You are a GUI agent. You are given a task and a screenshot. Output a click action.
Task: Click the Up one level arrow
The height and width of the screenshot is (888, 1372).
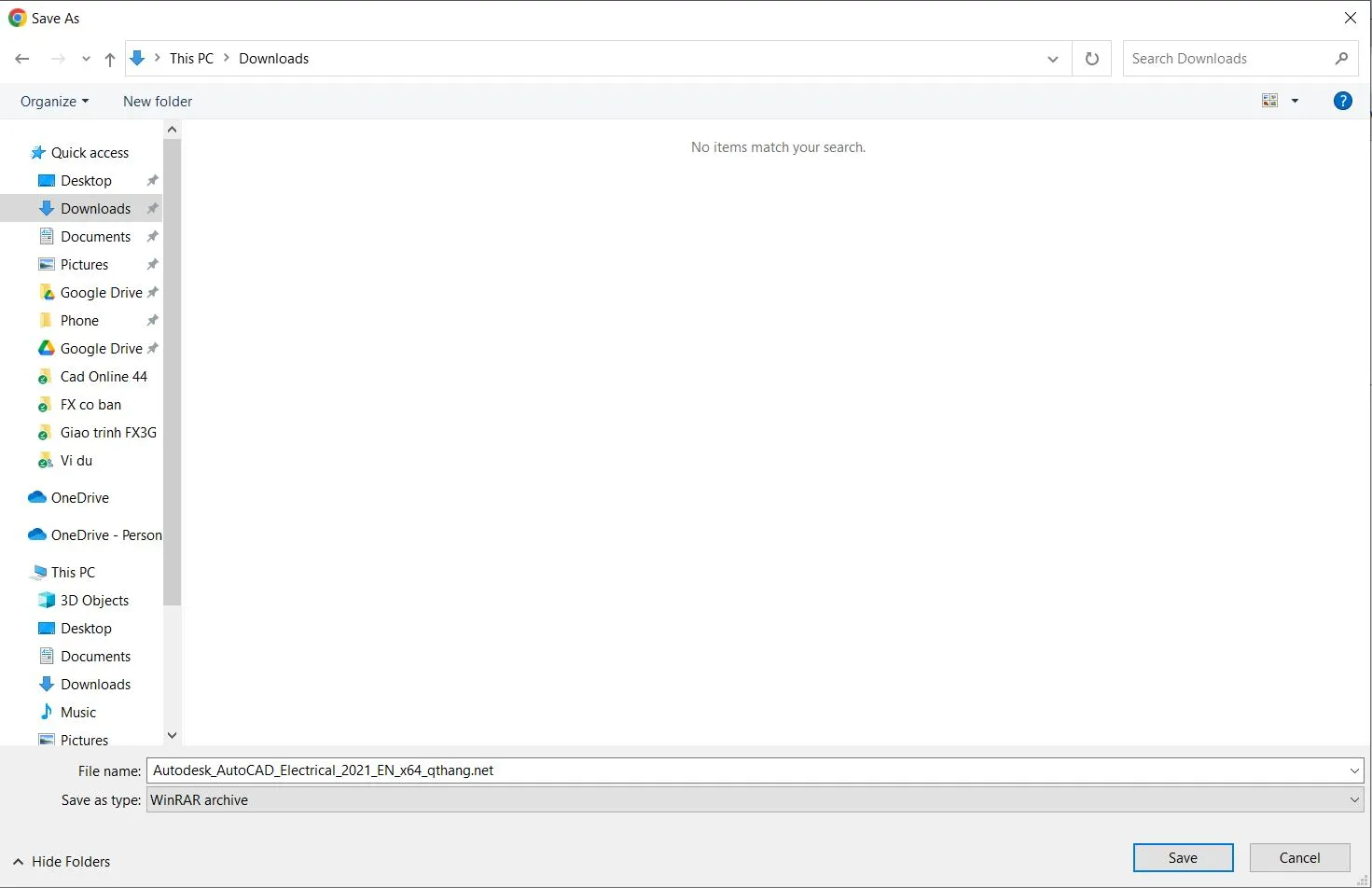(110, 59)
